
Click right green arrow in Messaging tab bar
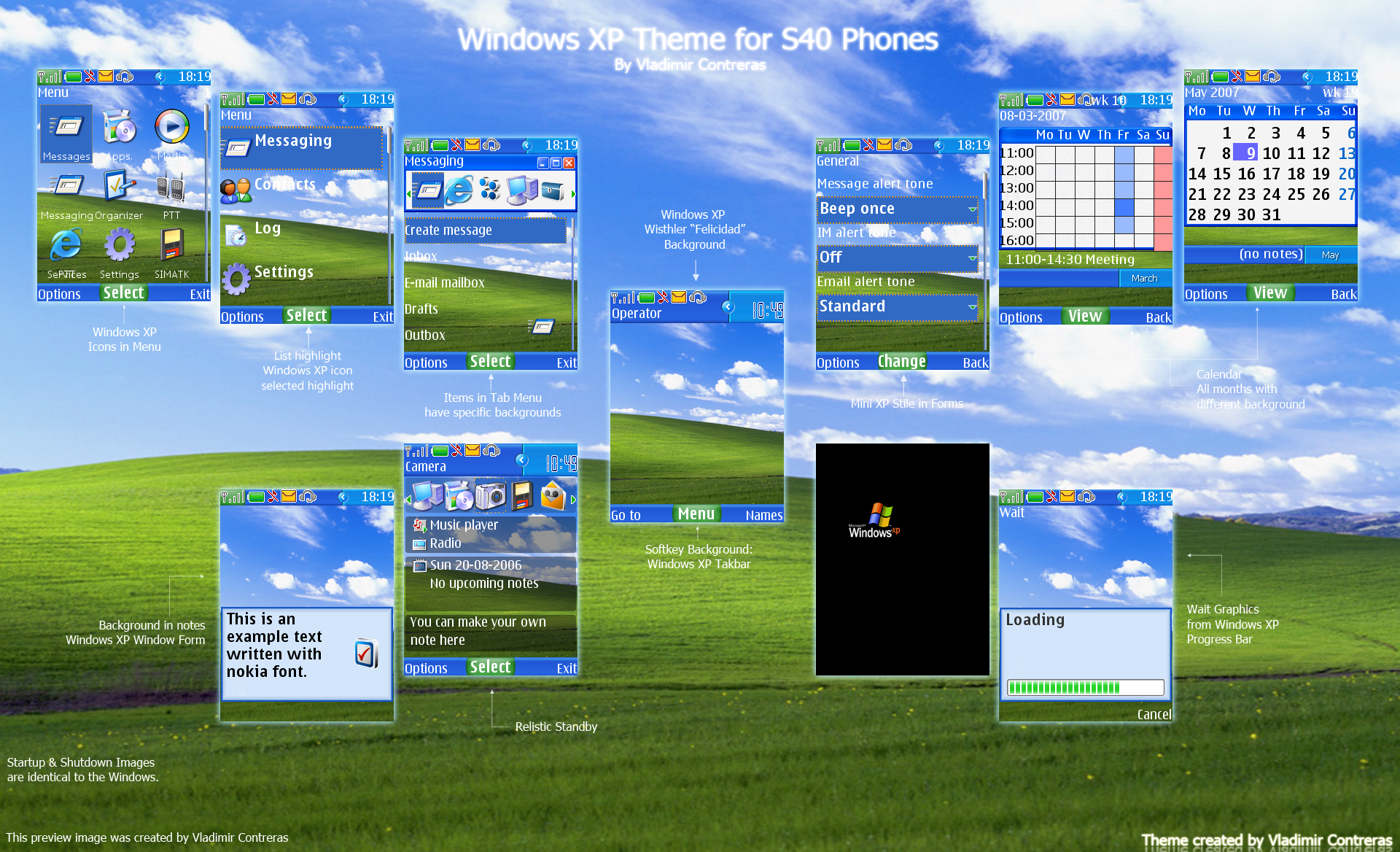click(573, 194)
